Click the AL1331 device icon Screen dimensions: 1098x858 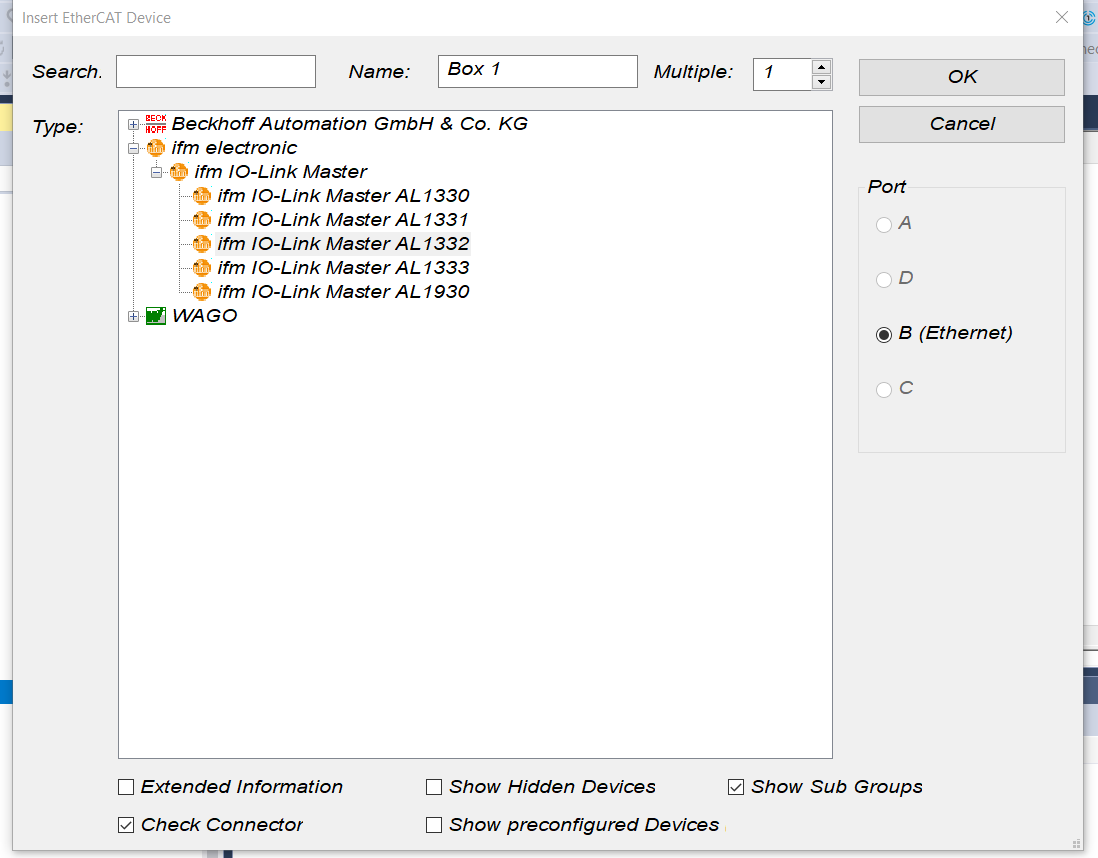pos(202,220)
